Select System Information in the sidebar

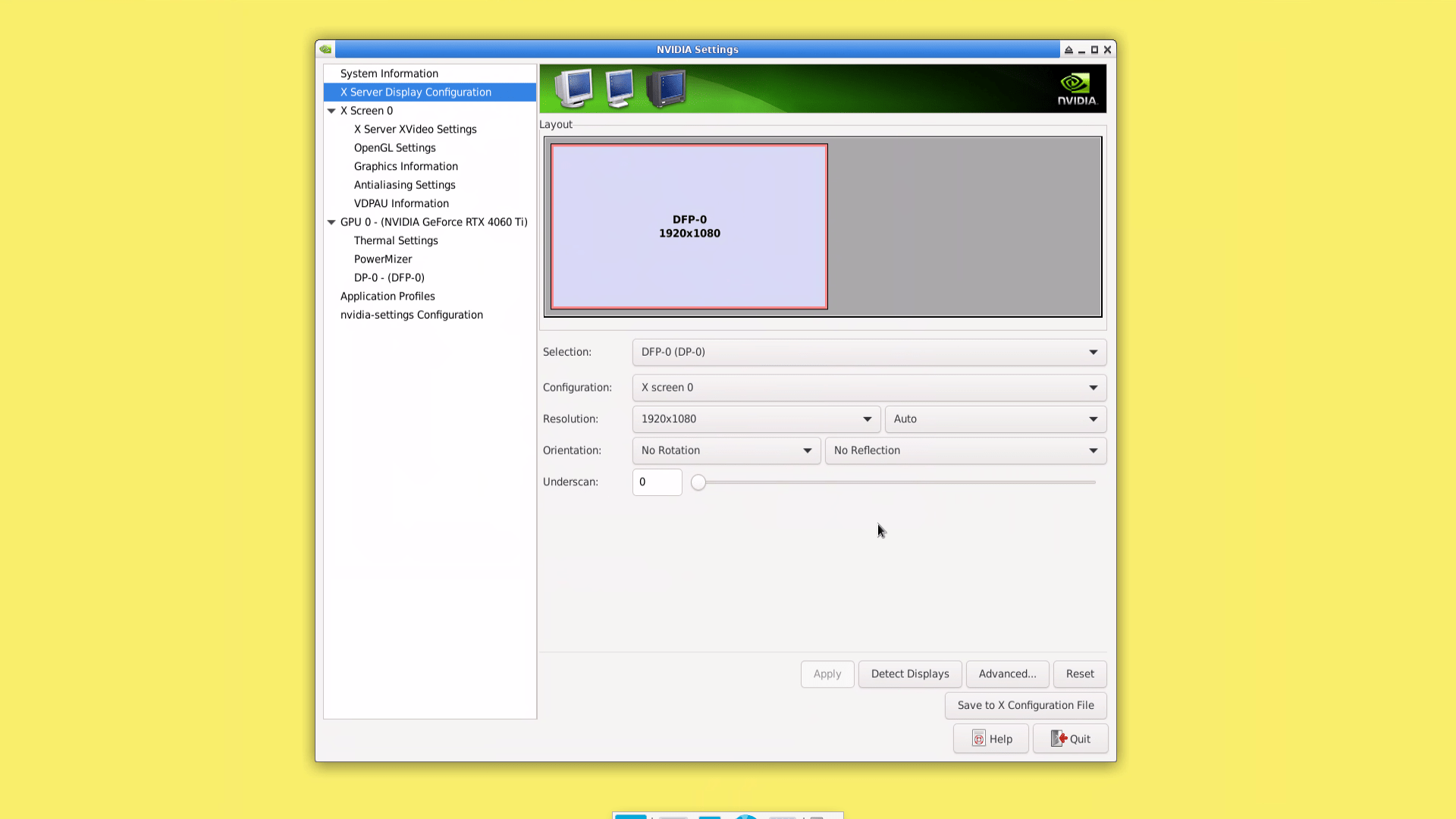click(x=389, y=74)
